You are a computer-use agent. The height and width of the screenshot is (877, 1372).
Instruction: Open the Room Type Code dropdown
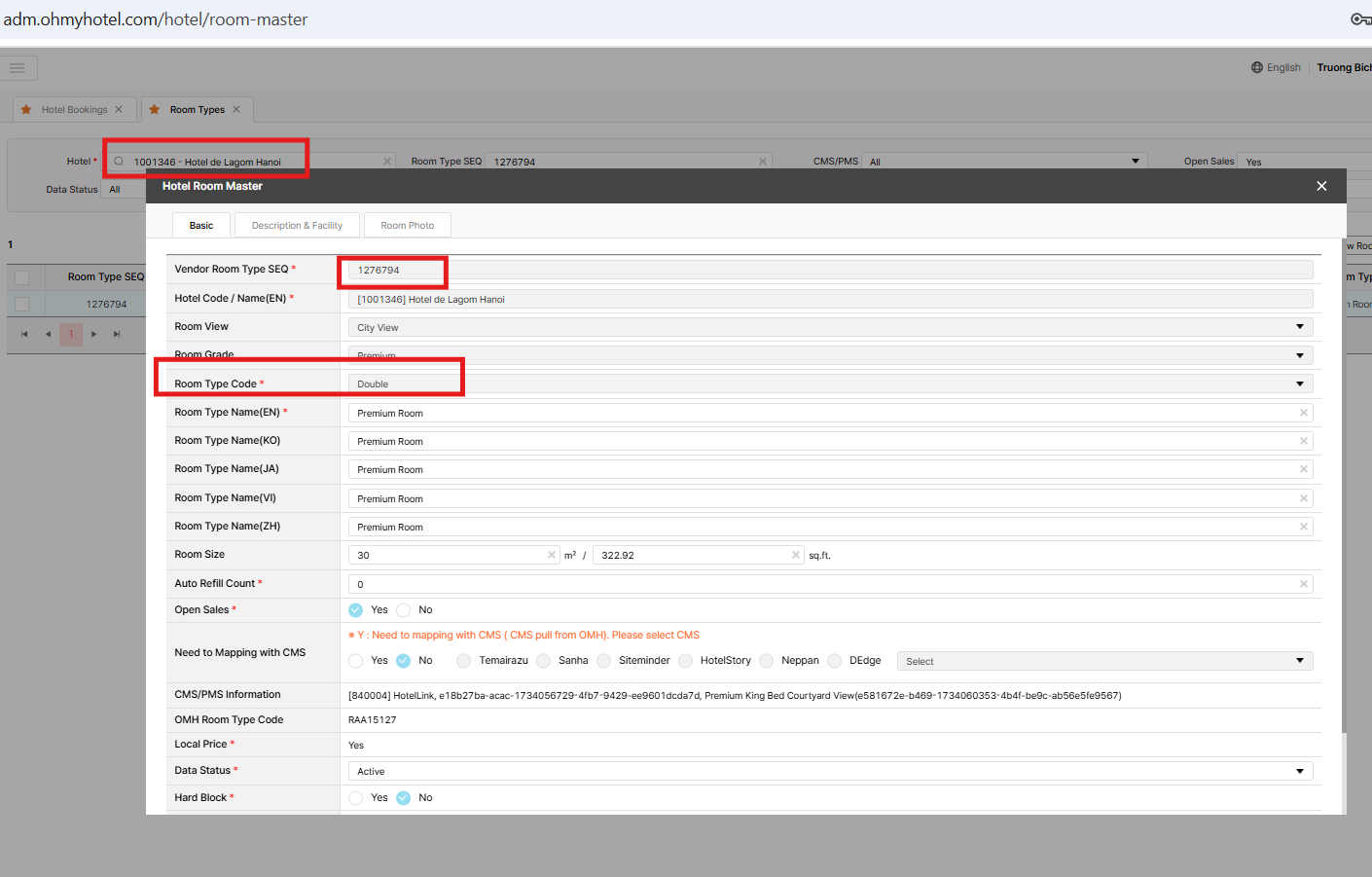(x=1299, y=384)
